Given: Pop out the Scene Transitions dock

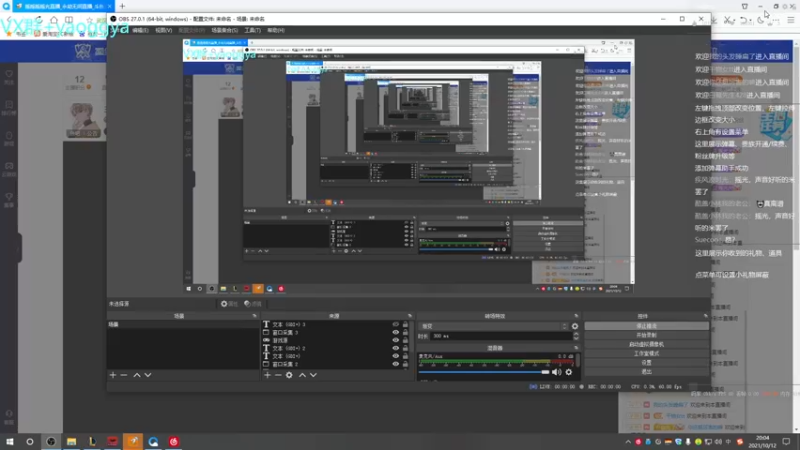Looking at the screenshot, I should [x=576, y=316].
